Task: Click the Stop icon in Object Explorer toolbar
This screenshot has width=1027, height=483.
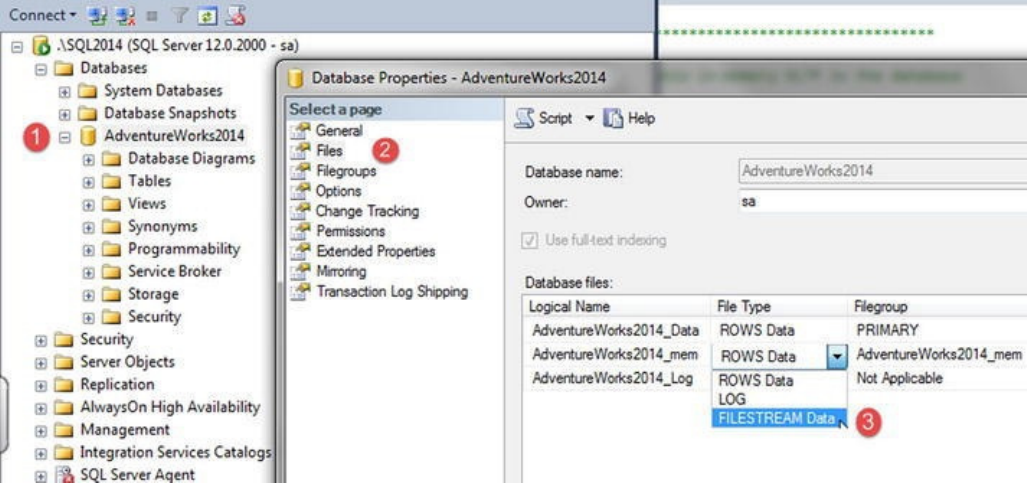Action: click(150, 16)
